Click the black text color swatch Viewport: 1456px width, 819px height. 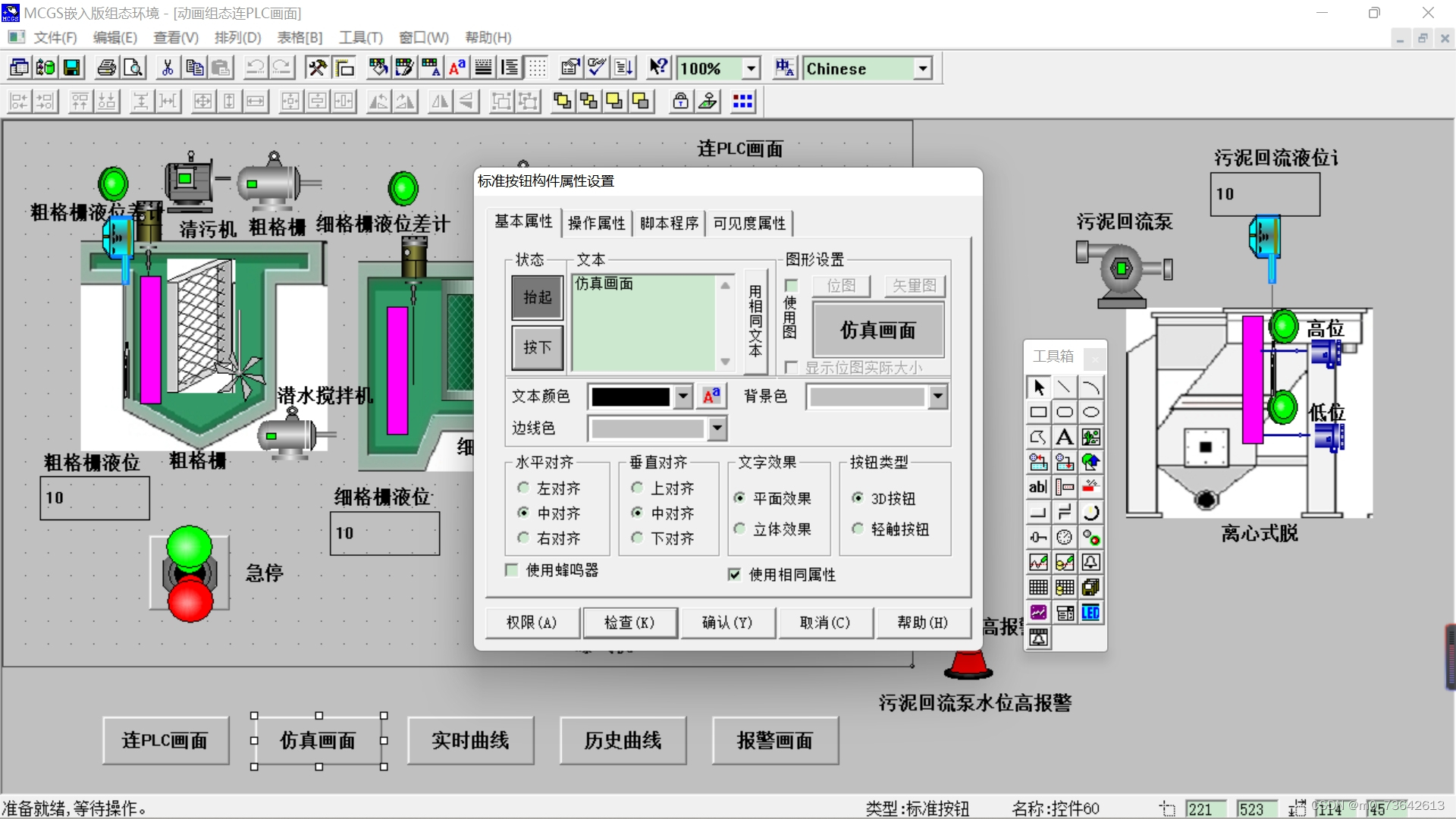pyautogui.click(x=630, y=396)
